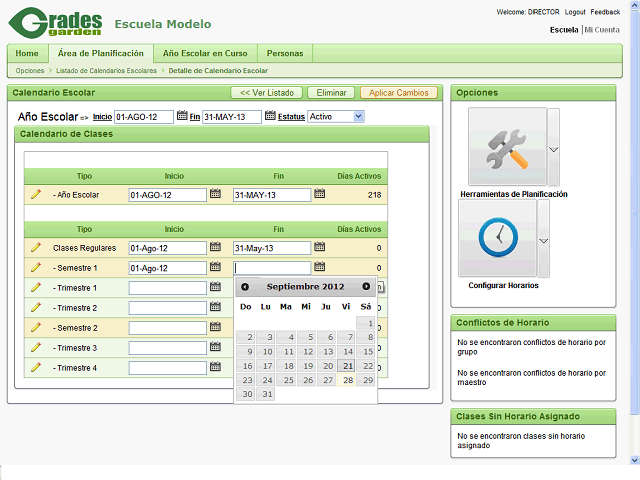
Task: Open Inicio calendar icon for Semestre 2
Action: pyautogui.click(x=215, y=327)
